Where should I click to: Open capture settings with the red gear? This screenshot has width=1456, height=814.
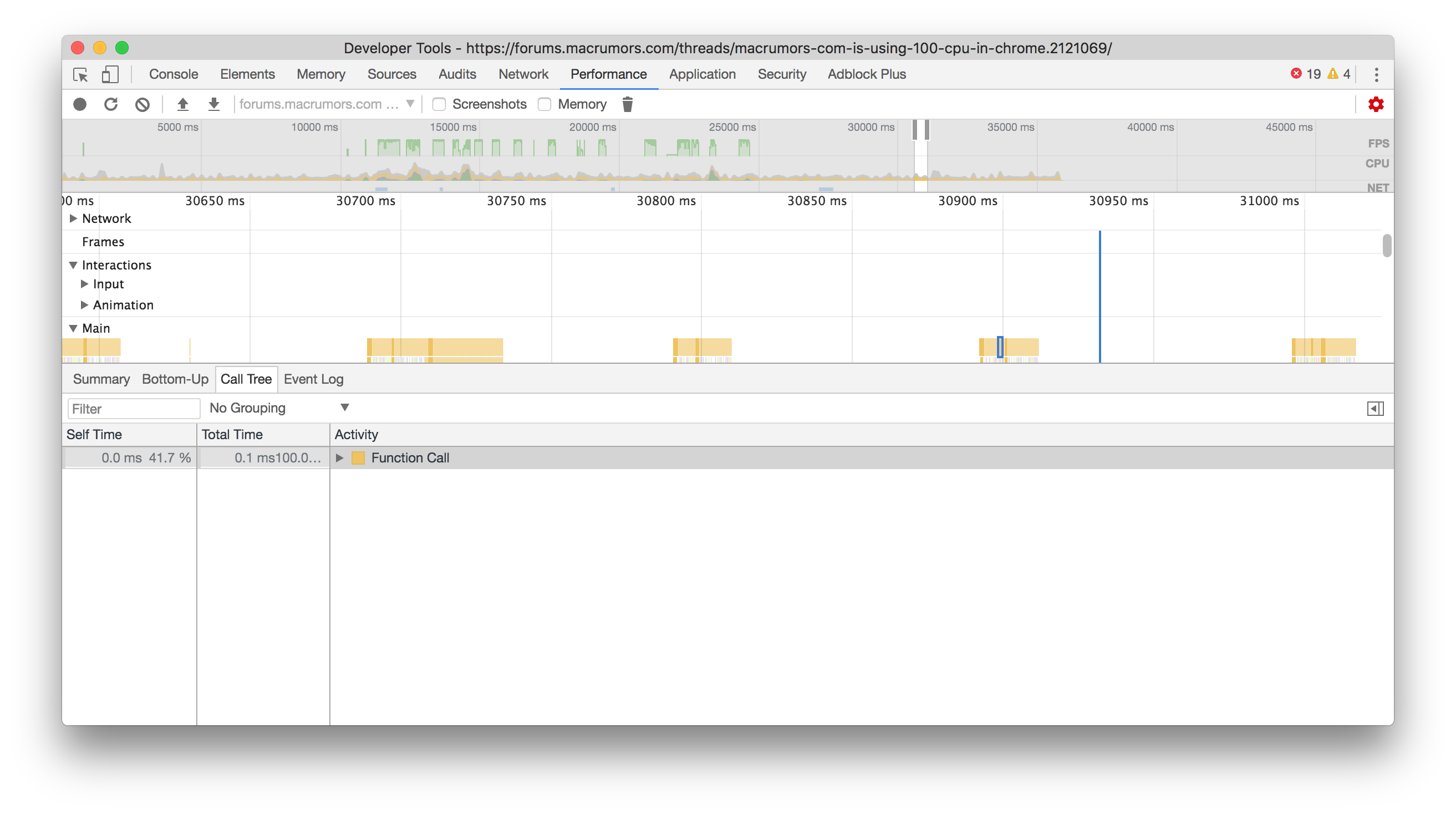pos(1375,104)
